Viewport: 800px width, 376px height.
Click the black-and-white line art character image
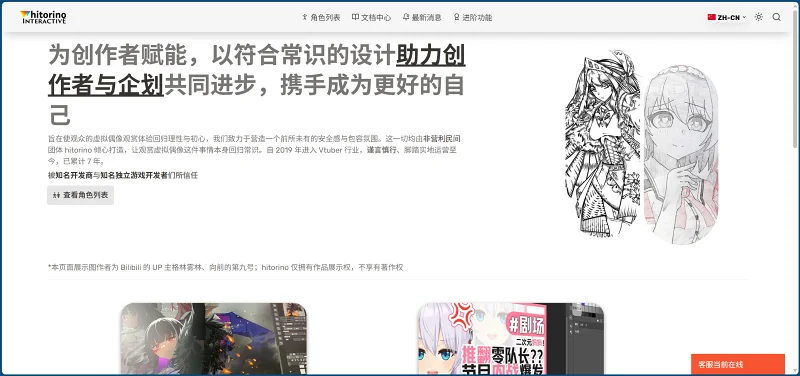(x=603, y=143)
